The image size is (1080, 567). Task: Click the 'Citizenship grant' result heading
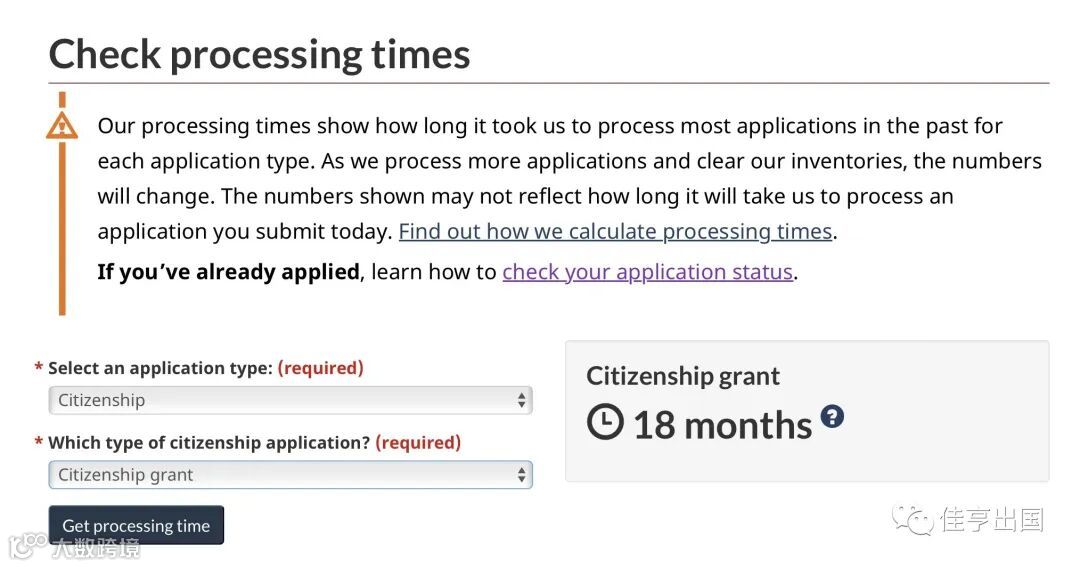[x=683, y=376]
